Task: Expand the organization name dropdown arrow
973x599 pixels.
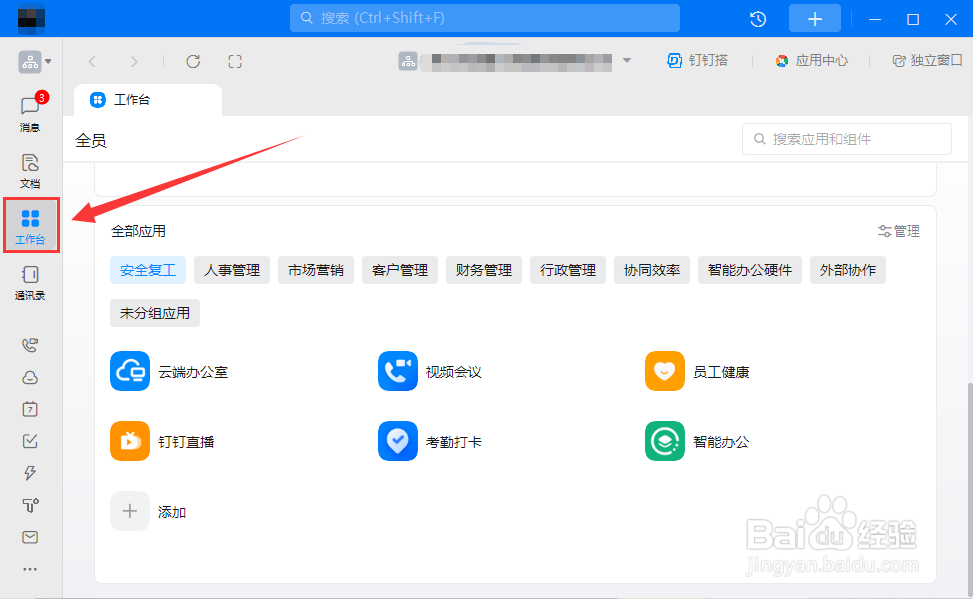Action: [627, 60]
